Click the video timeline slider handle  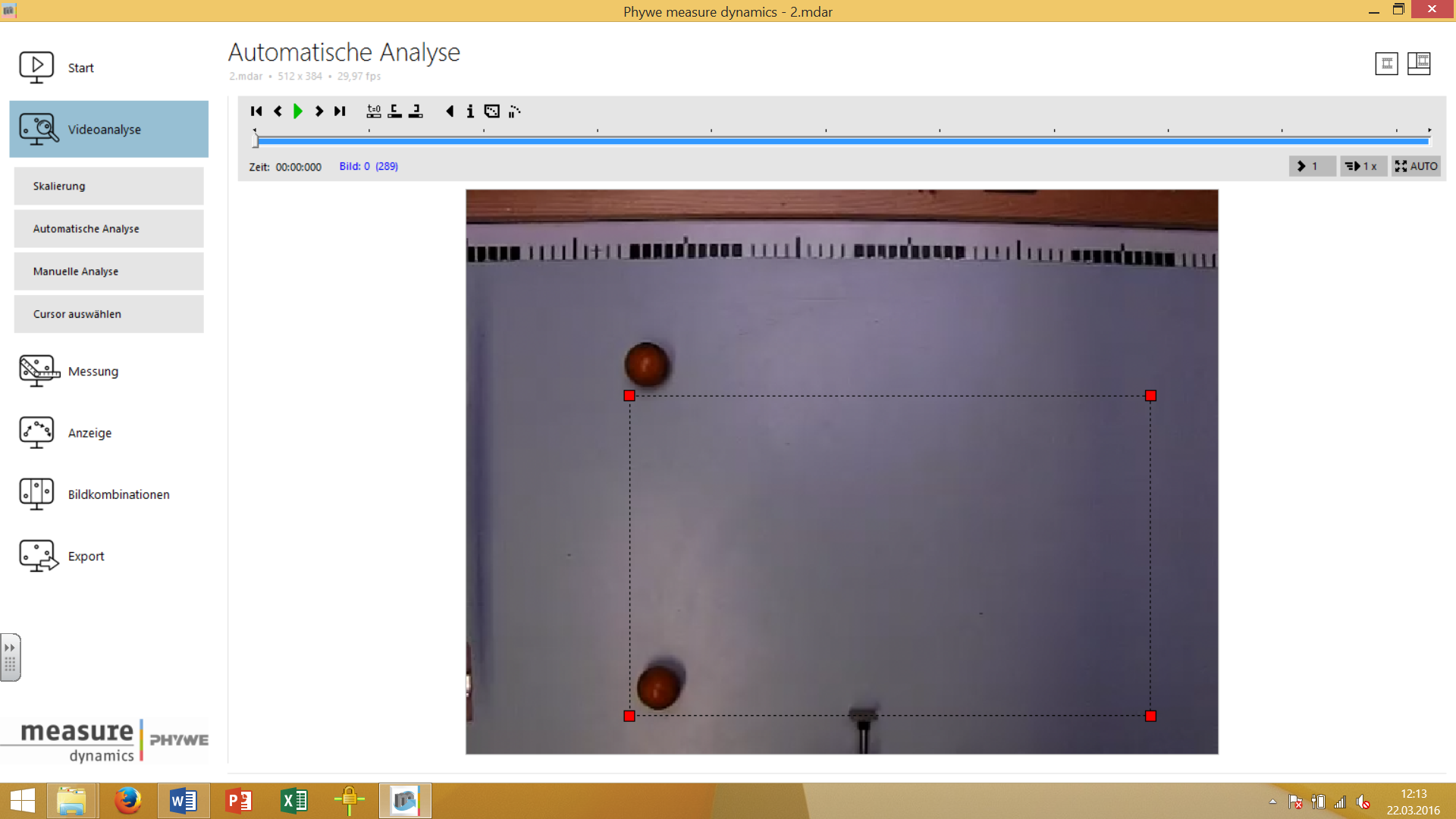pos(256,140)
